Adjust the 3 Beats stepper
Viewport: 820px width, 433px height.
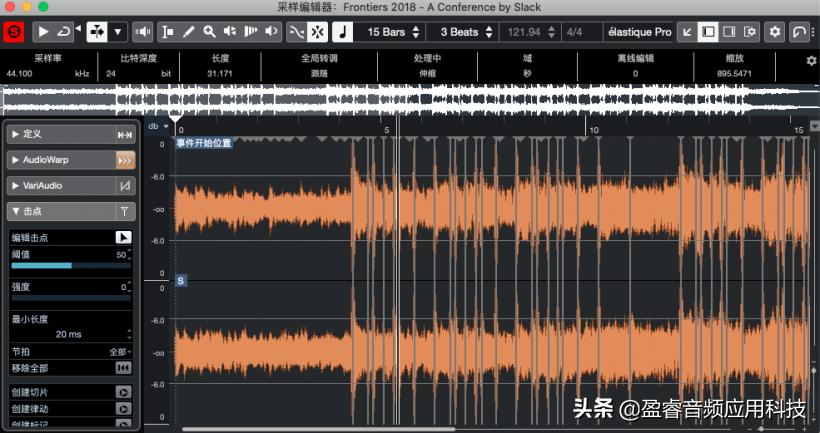[489, 32]
